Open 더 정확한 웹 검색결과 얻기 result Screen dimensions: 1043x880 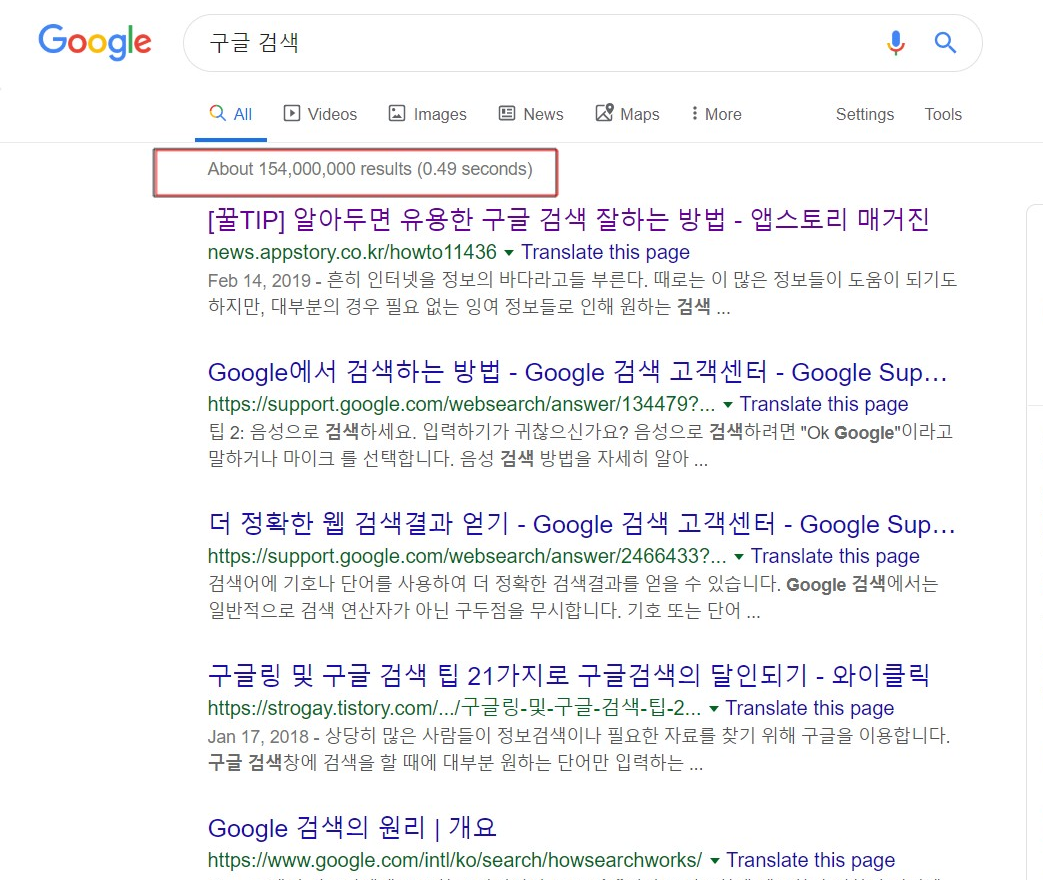tap(581, 524)
